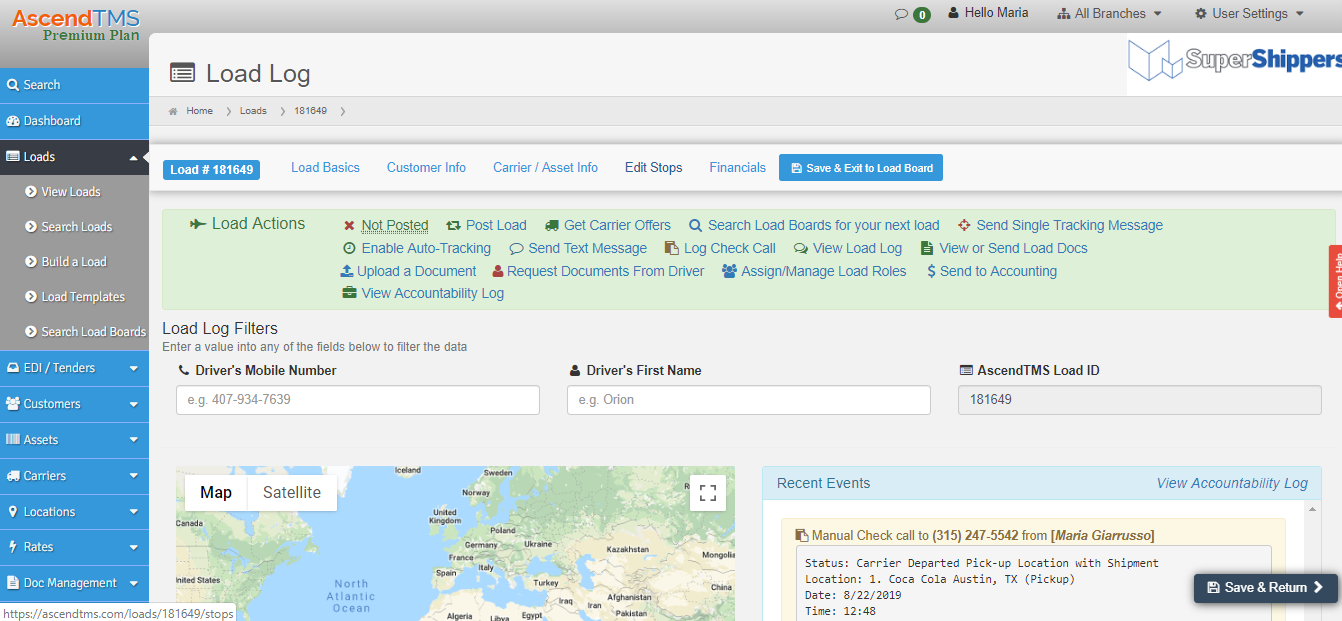Image resolution: width=1342 pixels, height=621 pixels.
Task: Click the Home breadcrumb icon
Action: point(174,111)
